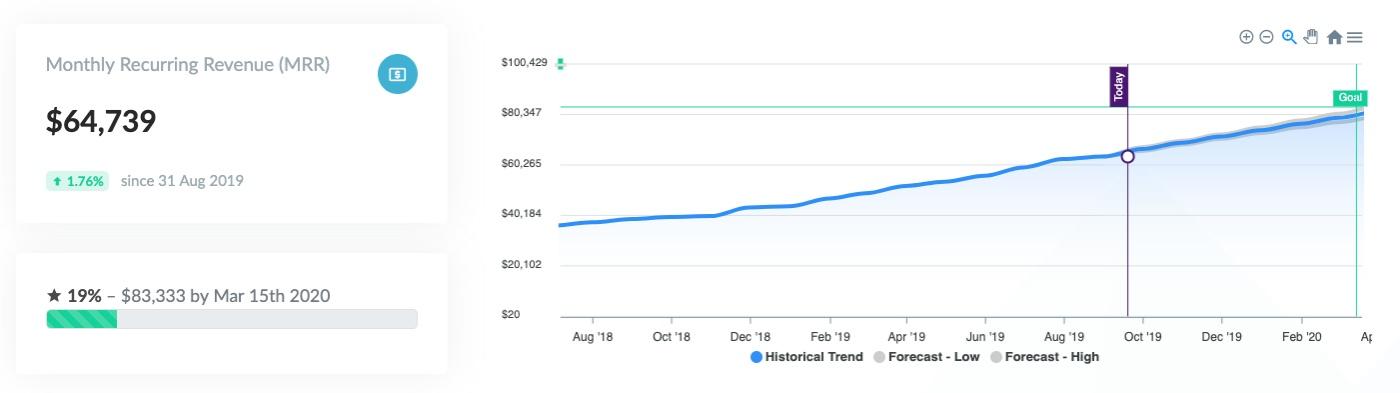
Task: Click the Feb '19 x-axis label
Action: pos(830,337)
